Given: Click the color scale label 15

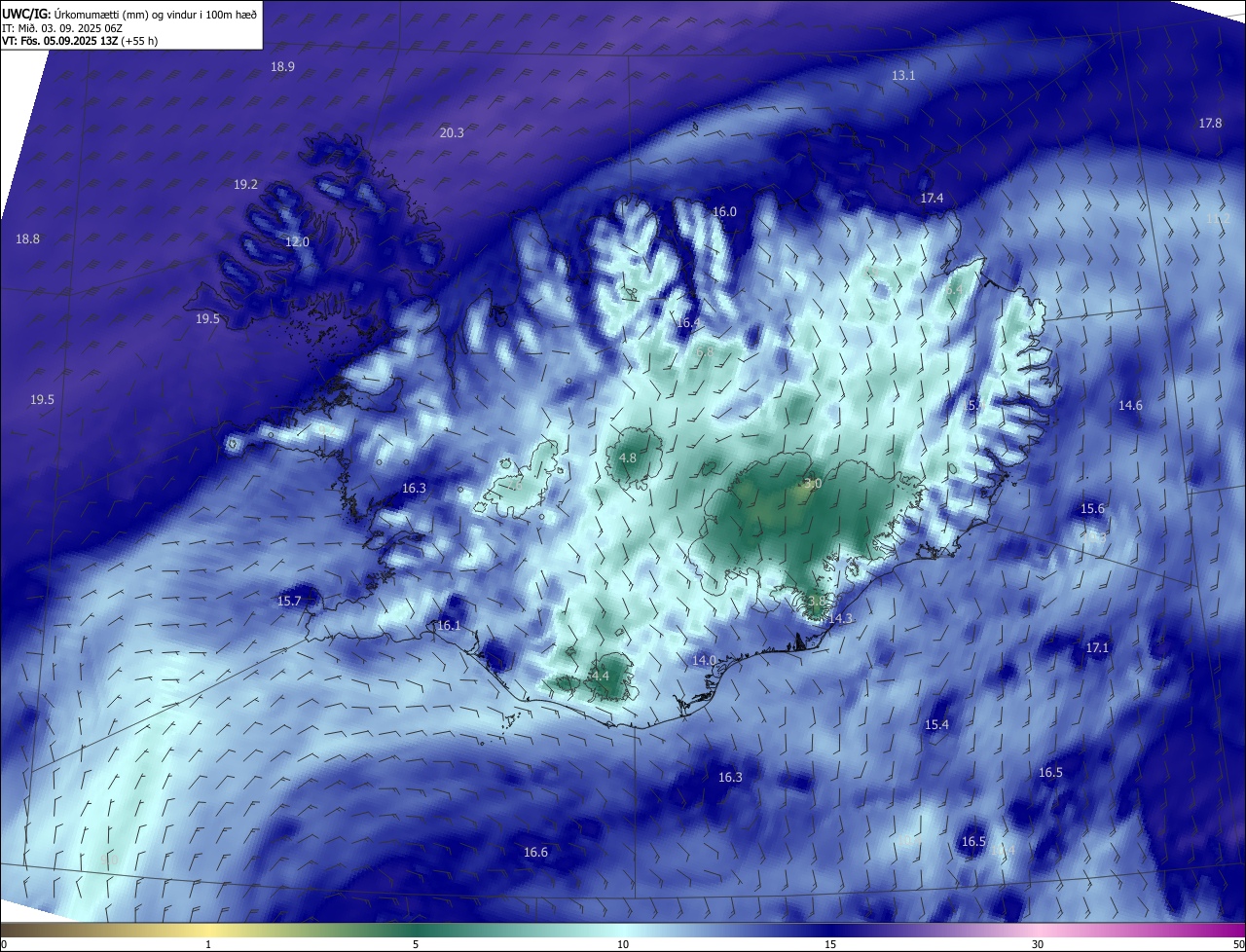Looking at the screenshot, I should tap(830, 944).
